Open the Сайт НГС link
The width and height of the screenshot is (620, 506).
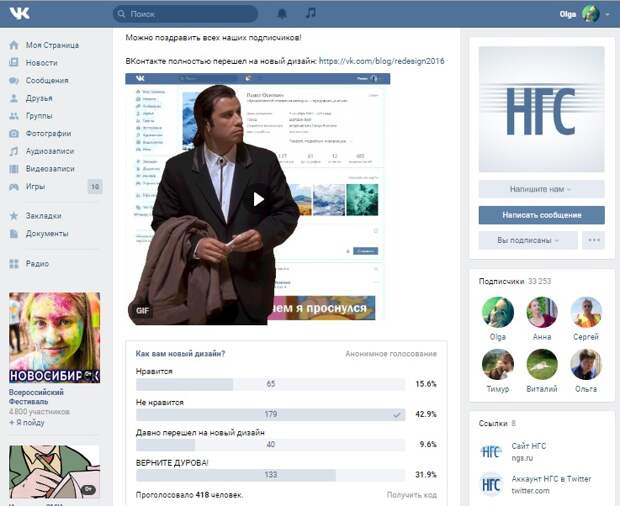coord(529,446)
